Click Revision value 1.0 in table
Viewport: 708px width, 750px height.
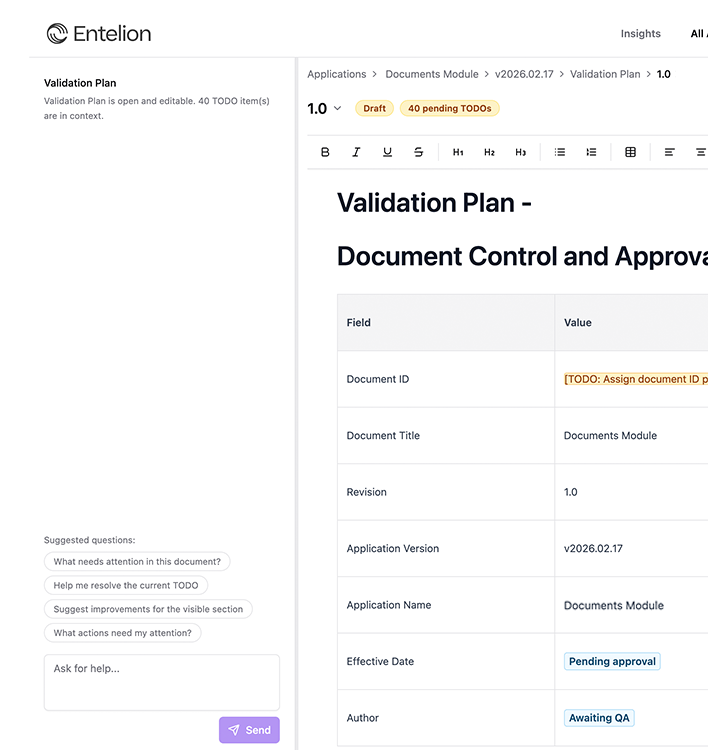click(571, 492)
